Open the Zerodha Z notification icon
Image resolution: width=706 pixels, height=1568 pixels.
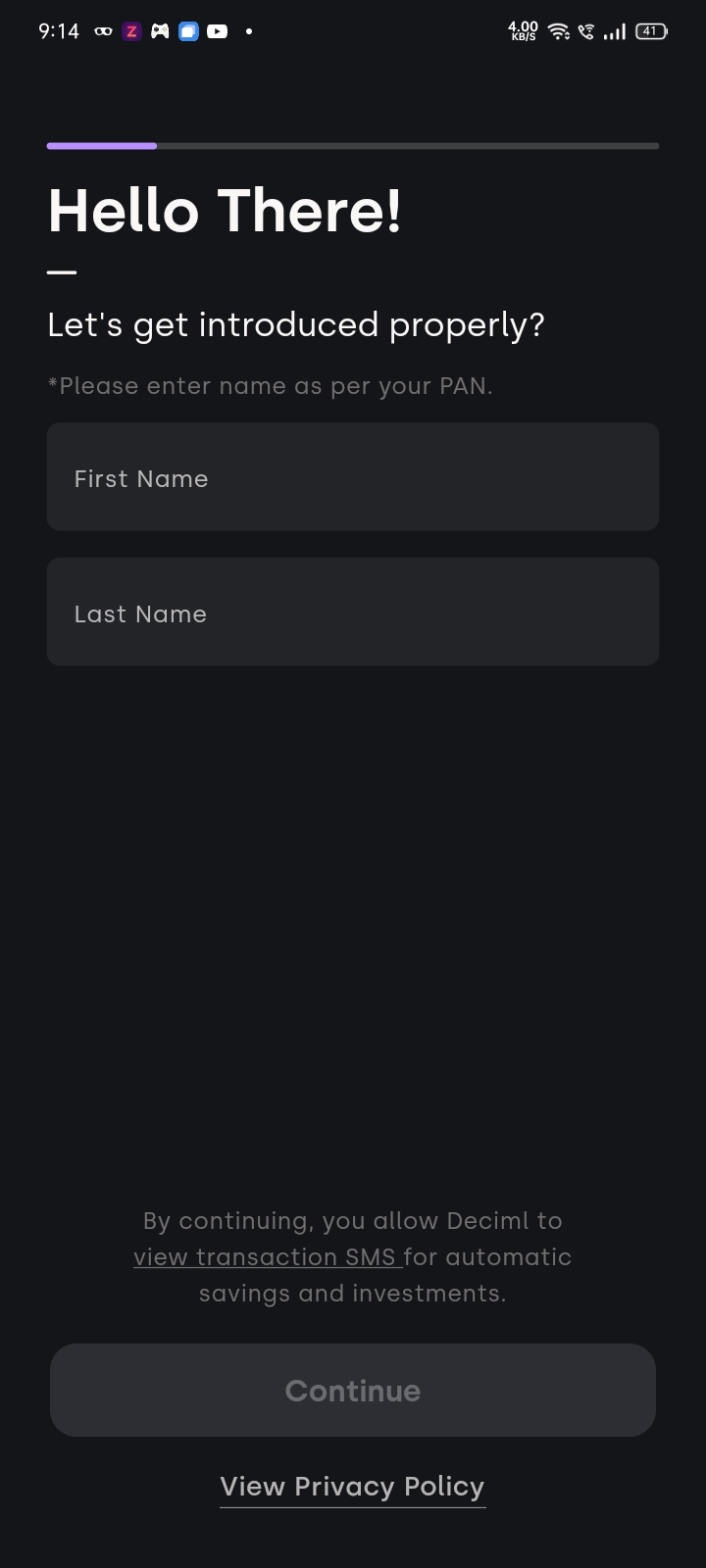pyautogui.click(x=129, y=31)
